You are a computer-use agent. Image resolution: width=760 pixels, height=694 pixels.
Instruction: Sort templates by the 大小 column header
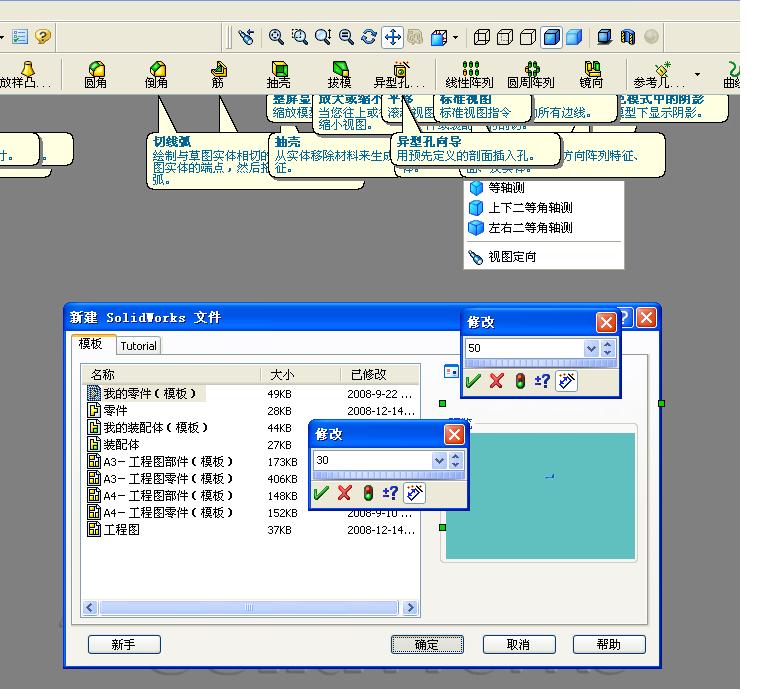[x=301, y=375]
